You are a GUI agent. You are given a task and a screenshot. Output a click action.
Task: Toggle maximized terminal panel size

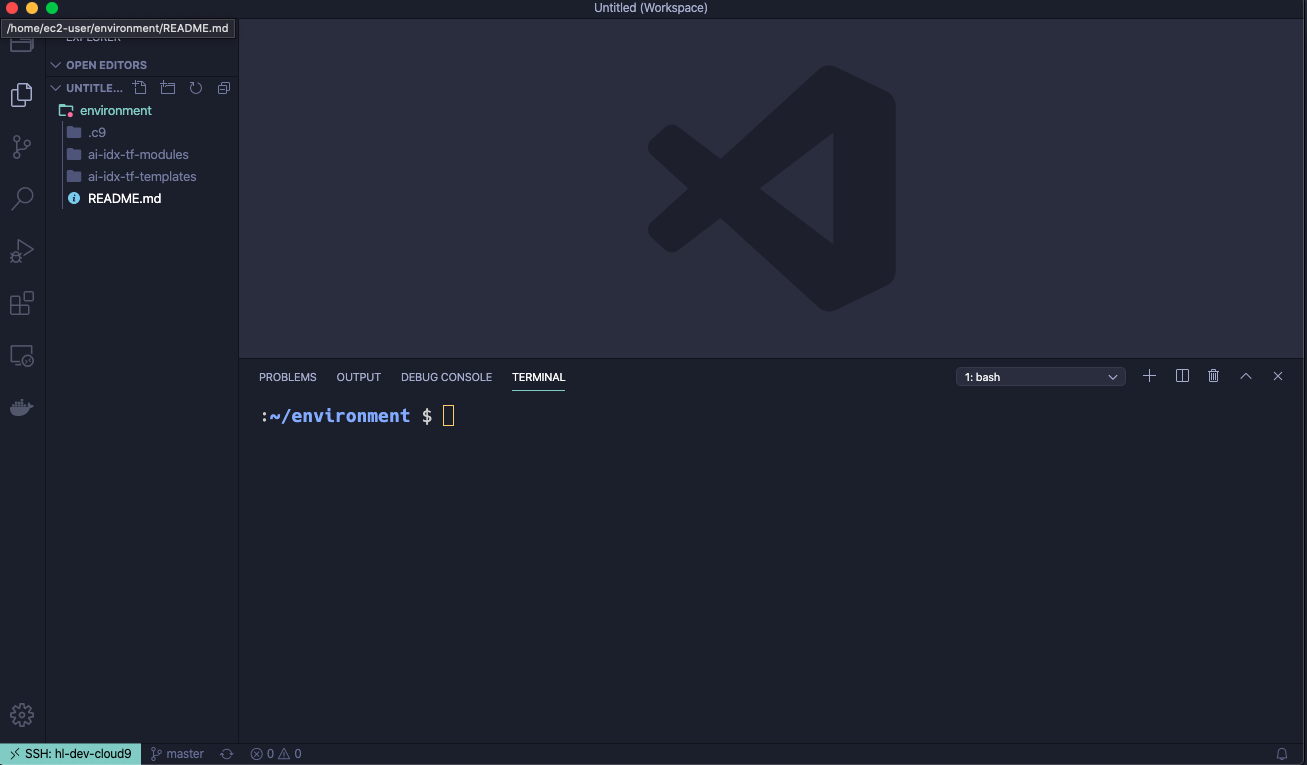(1246, 376)
